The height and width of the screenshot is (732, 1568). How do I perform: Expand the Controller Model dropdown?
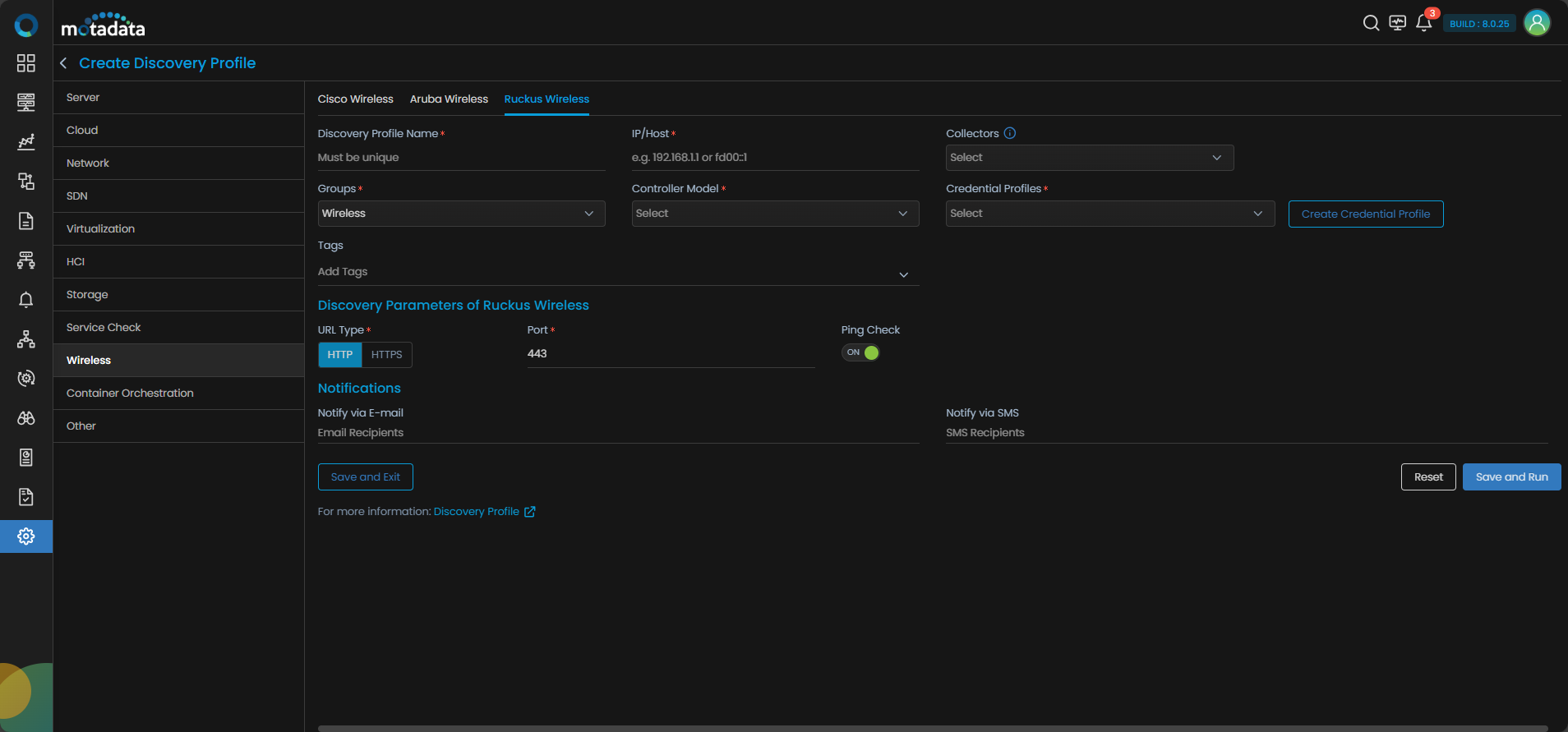(774, 214)
